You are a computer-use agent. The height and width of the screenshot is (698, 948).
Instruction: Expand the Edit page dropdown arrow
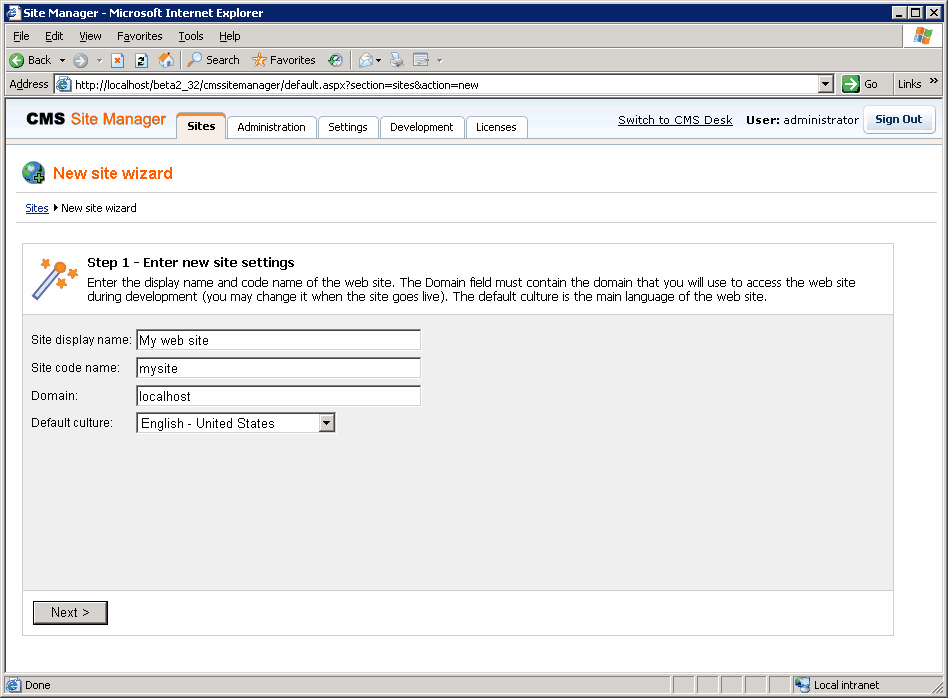click(440, 60)
